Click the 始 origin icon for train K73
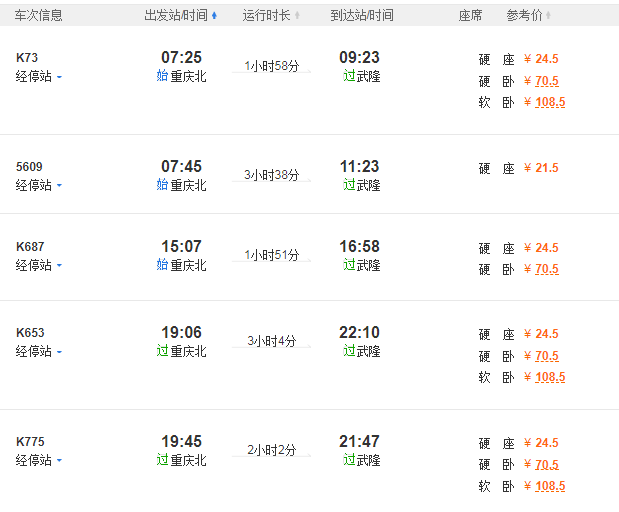Screen dimensions: 619x512 [162, 76]
